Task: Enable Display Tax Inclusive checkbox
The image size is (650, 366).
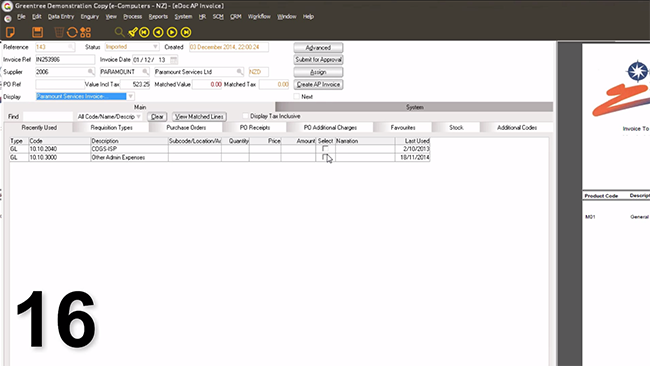Action: tap(245, 116)
